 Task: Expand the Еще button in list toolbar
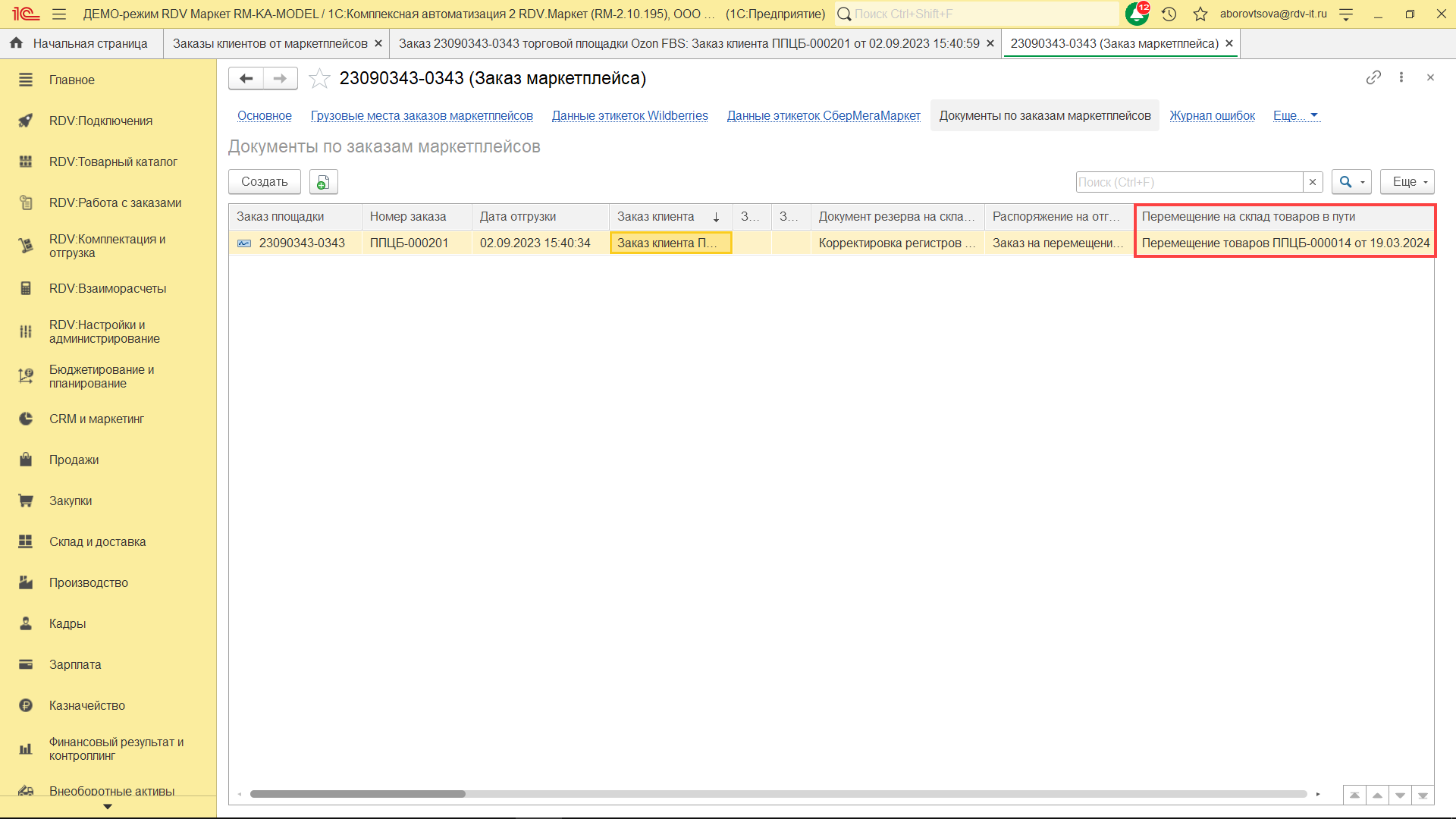click(1407, 182)
